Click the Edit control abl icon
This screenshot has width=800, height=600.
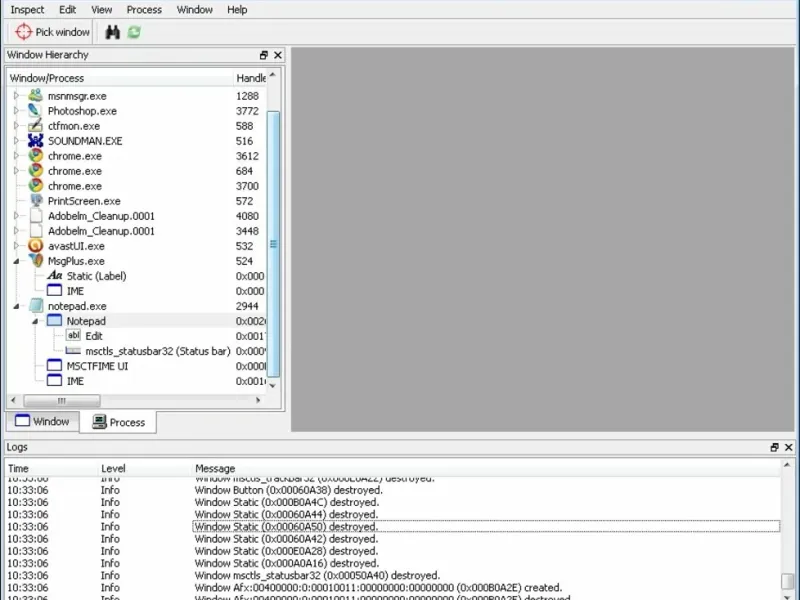tap(73, 335)
